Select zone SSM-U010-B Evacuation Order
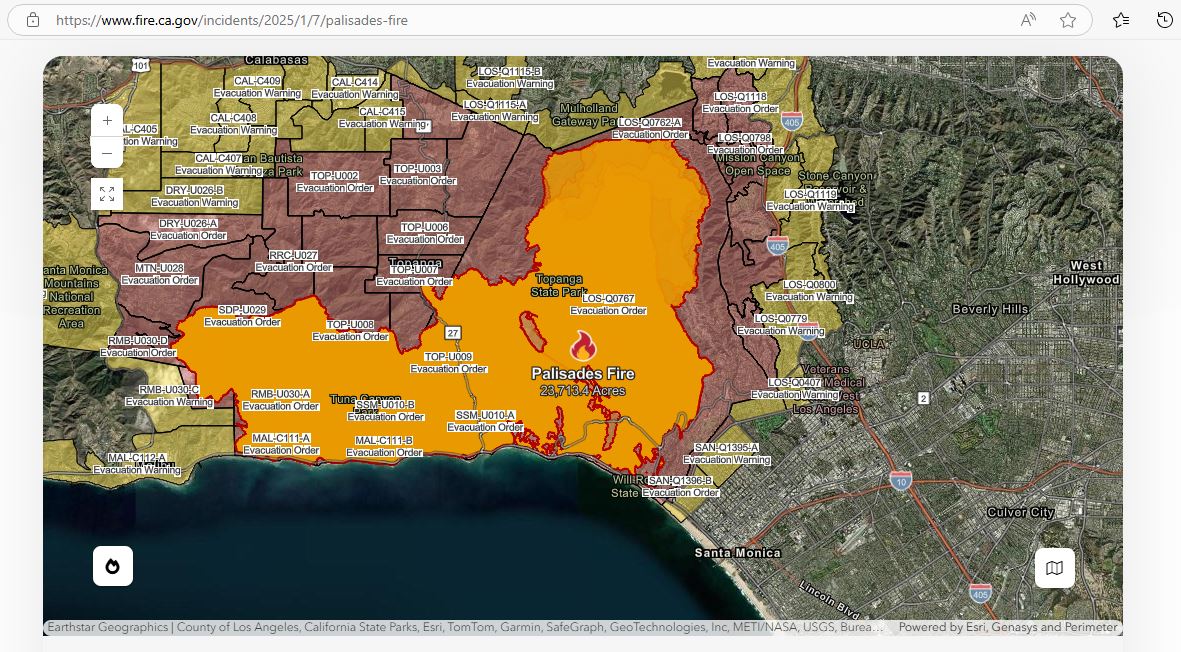The width and height of the screenshot is (1181, 652). tap(386, 410)
